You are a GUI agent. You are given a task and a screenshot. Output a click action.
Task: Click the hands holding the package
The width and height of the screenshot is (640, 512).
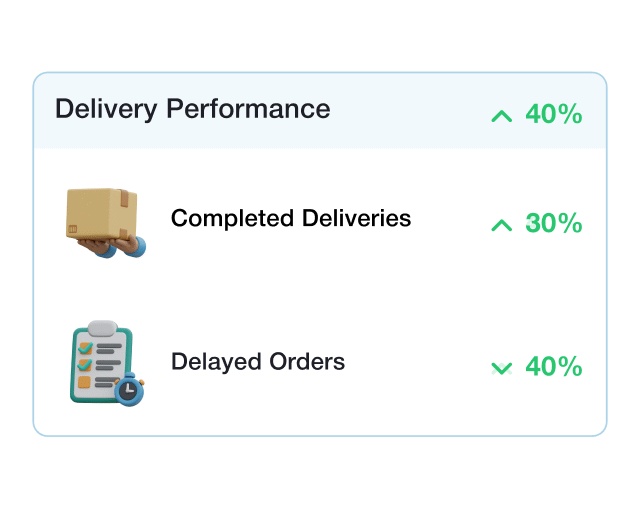pos(113,247)
